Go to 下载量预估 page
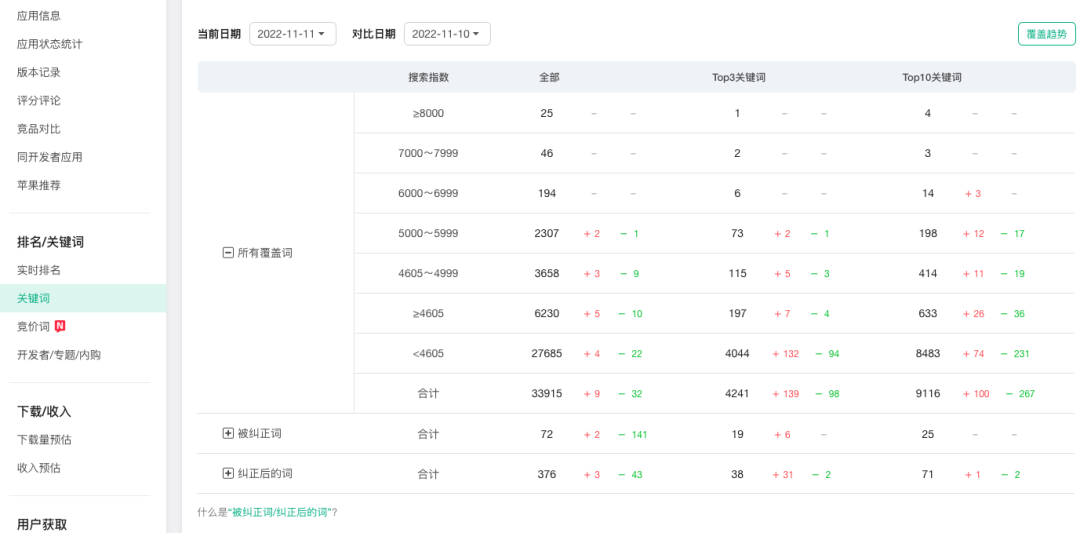This screenshot has width=1080, height=533. point(44,440)
